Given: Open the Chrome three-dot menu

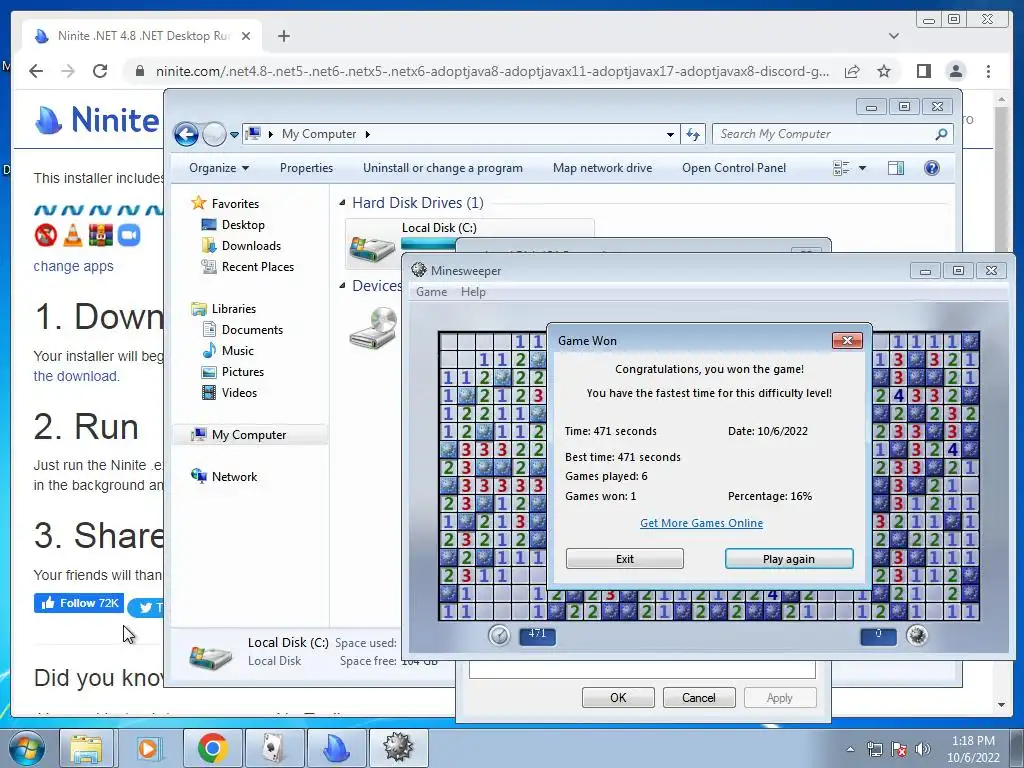Looking at the screenshot, I should tap(988, 71).
